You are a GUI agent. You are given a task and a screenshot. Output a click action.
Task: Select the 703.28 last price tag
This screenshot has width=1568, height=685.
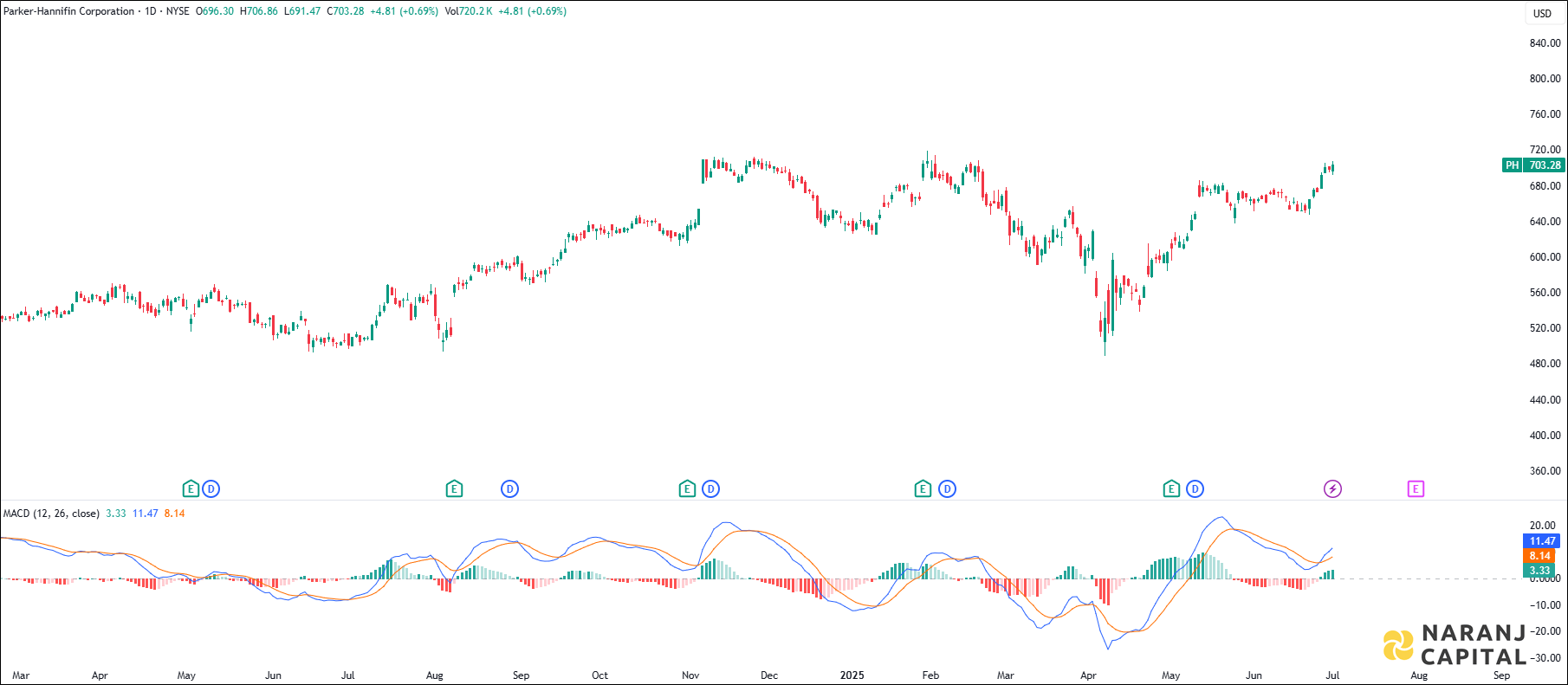[x=1545, y=165]
